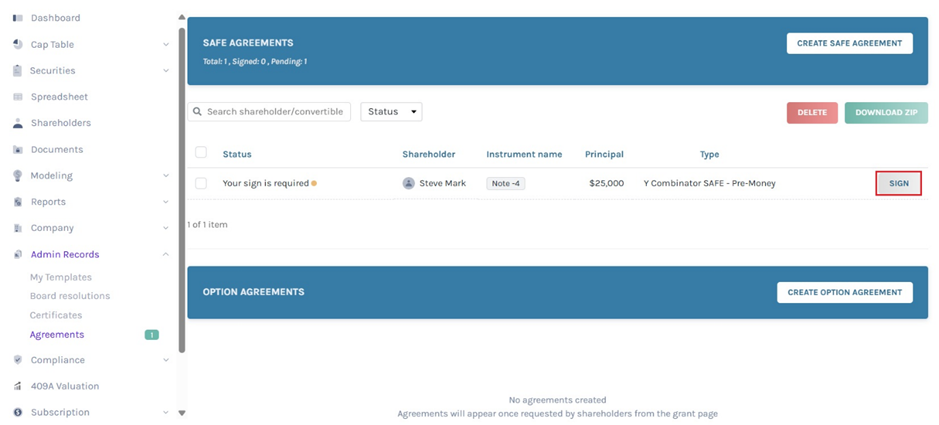Click the 409A Valuation icon
The height and width of the screenshot is (425, 939).
coord(17,386)
